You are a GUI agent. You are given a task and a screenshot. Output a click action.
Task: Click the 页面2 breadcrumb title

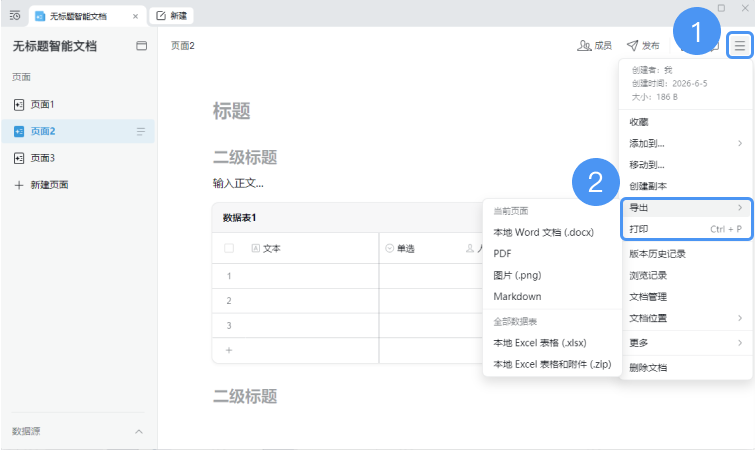[182, 46]
